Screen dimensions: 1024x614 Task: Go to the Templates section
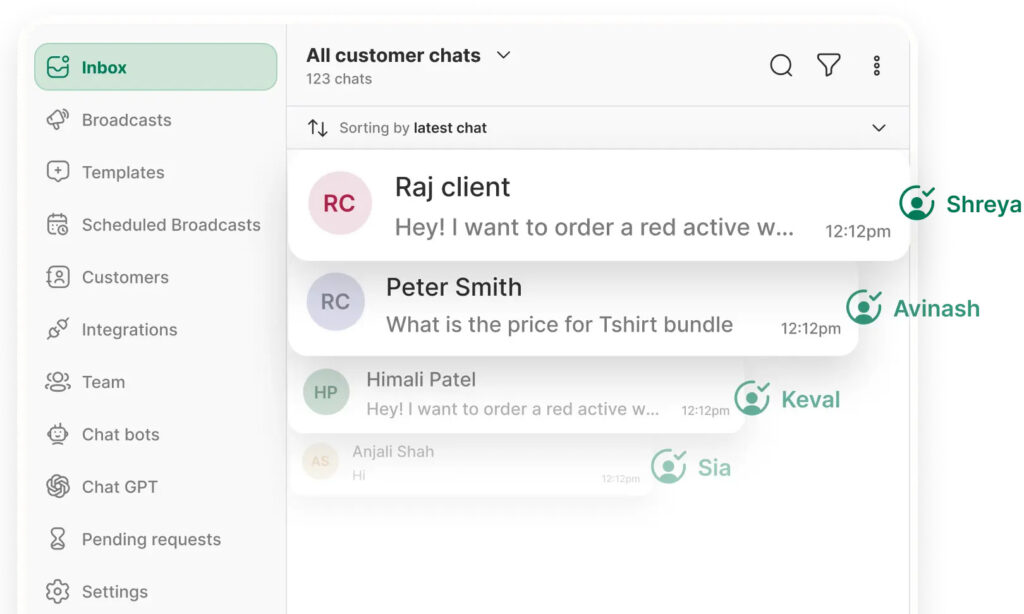click(122, 172)
